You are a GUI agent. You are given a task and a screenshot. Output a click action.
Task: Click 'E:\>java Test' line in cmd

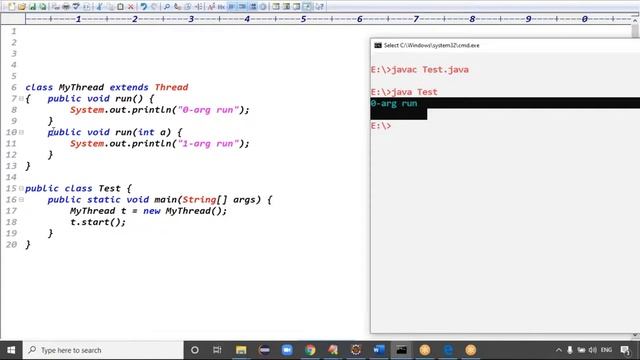pos(404,92)
